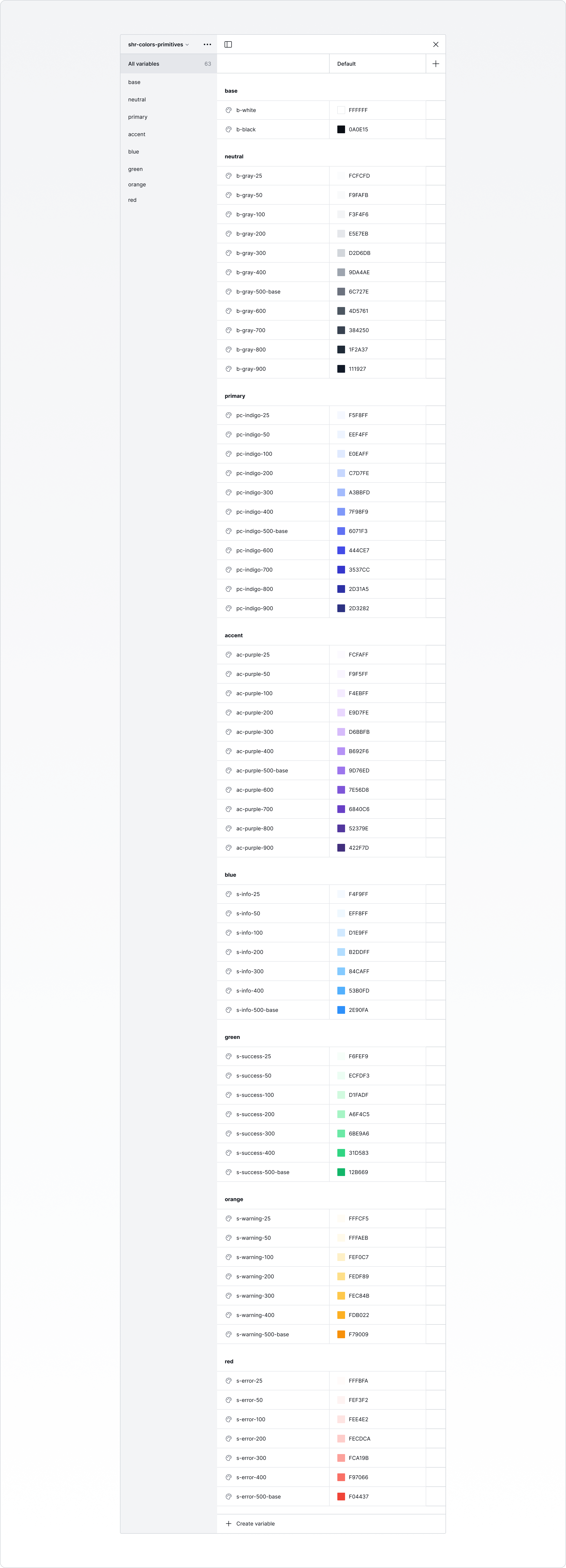Click the color type icon for b-gray-500-base
Image resolution: width=566 pixels, height=1568 pixels.
coord(229,292)
